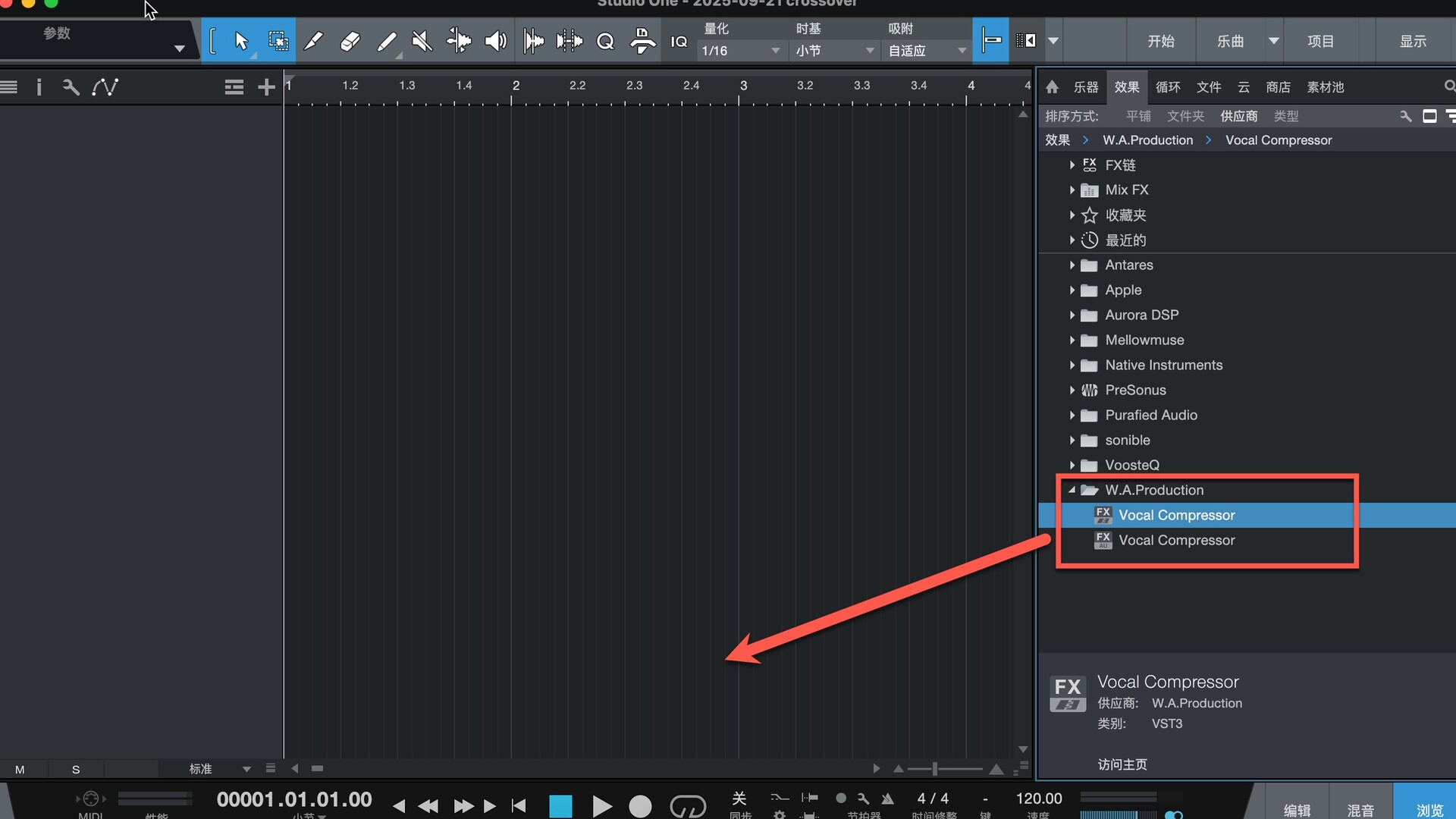Image resolution: width=1456 pixels, height=819 pixels.
Task: Expand the PreSonus vendor folder
Action: click(1072, 390)
